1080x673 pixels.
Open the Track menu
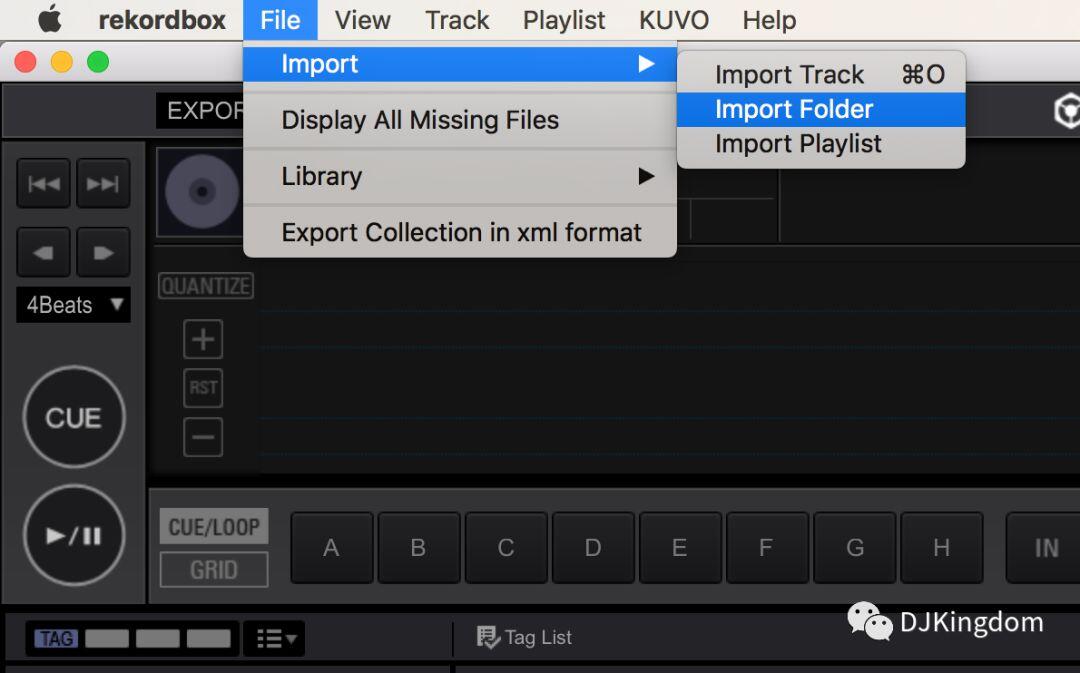[457, 20]
